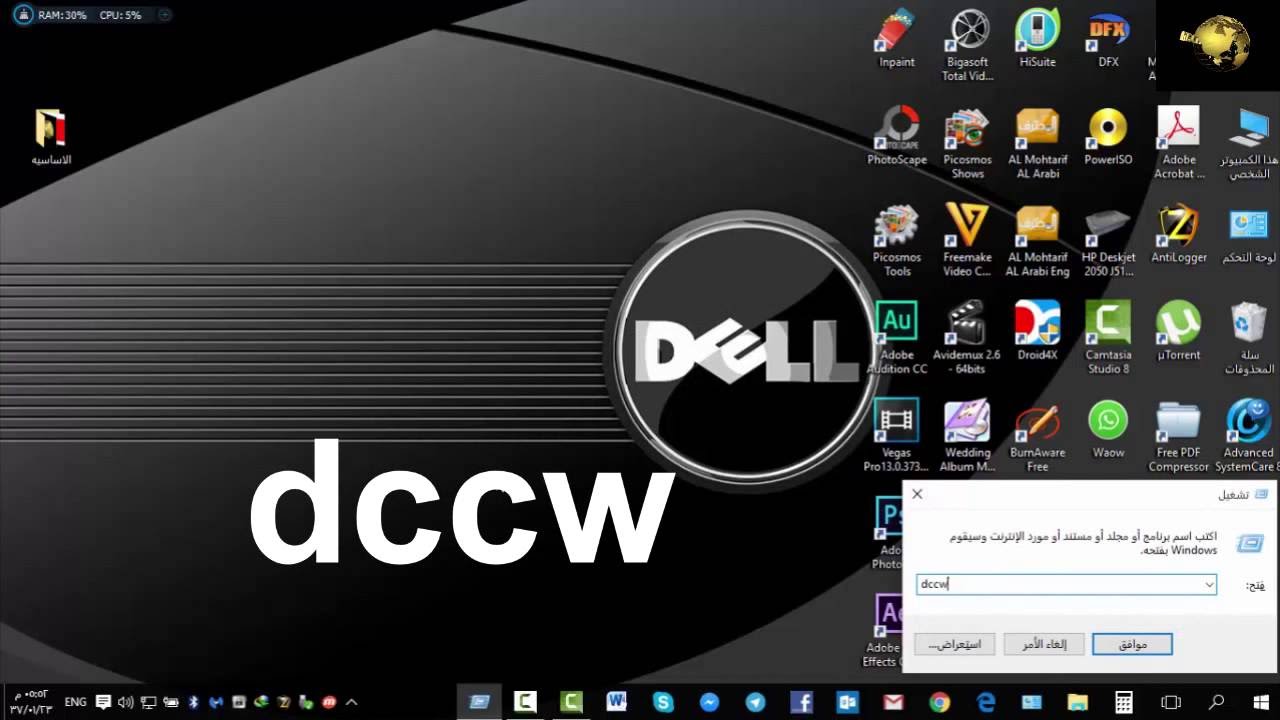
Task: Open the BurnAware Free shortcut
Action: coord(1037,435)
